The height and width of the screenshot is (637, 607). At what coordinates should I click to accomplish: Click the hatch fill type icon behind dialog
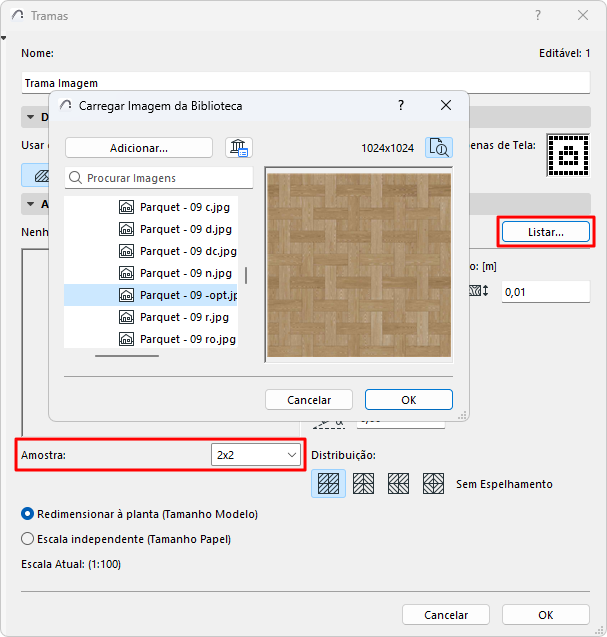[41, 176]
